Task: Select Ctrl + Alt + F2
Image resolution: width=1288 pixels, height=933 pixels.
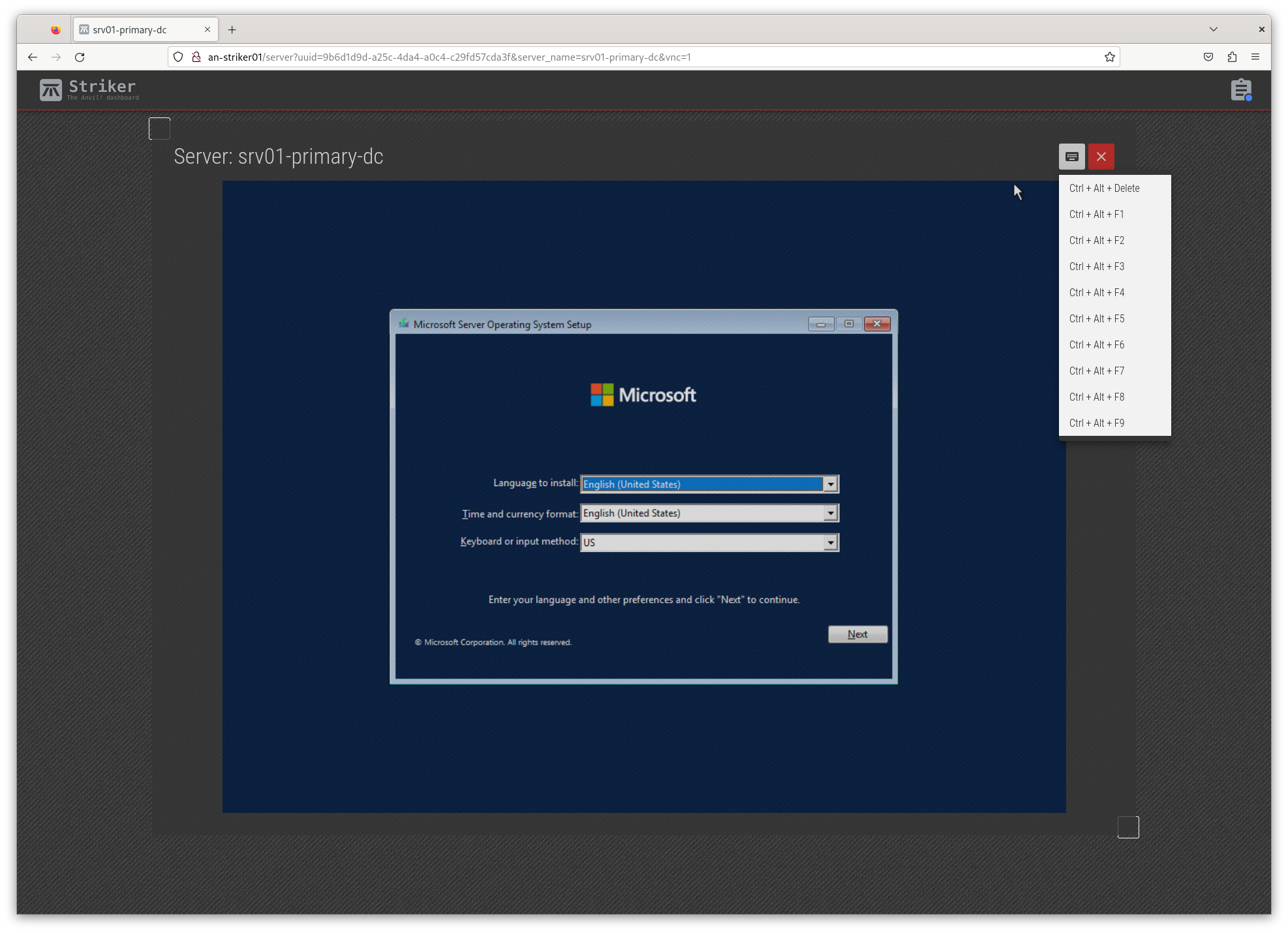Action: 1114,240
